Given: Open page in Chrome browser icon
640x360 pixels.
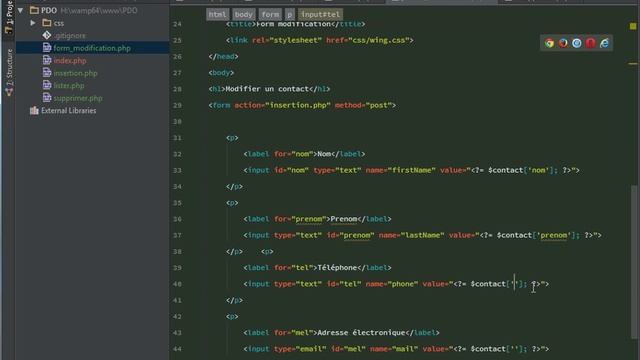Looking at the screenshot, I should click(x=549, y=43).
